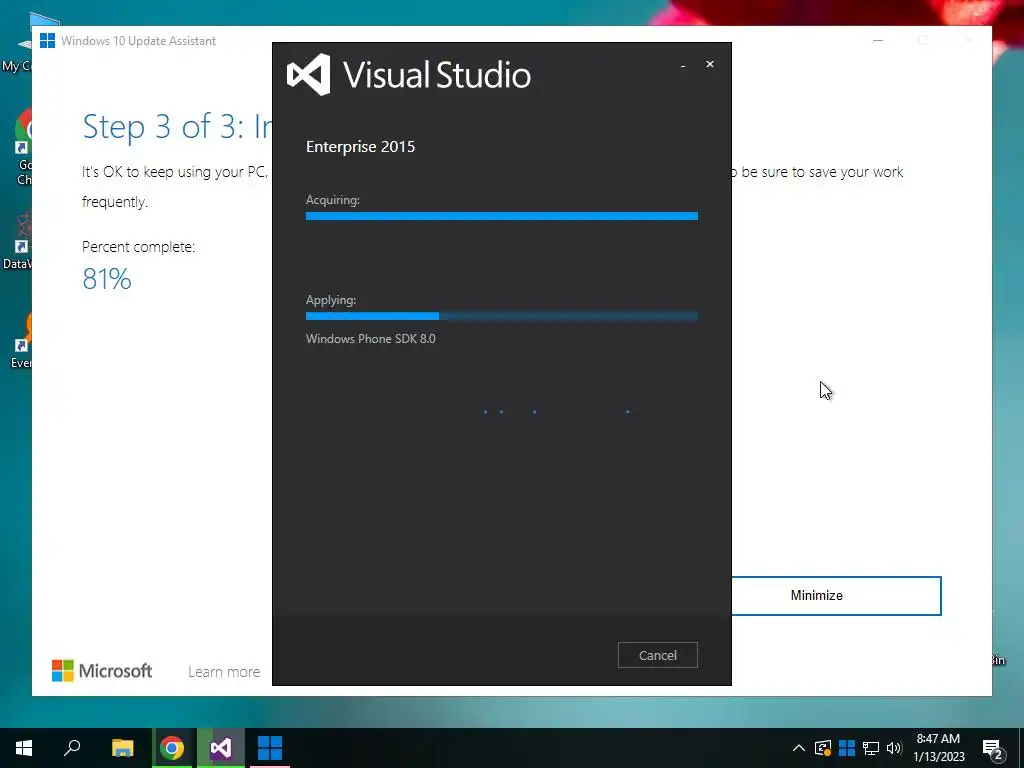Open network status tray icon
Viewport: 1024px width, 768px height.
(x=871, y=748)
